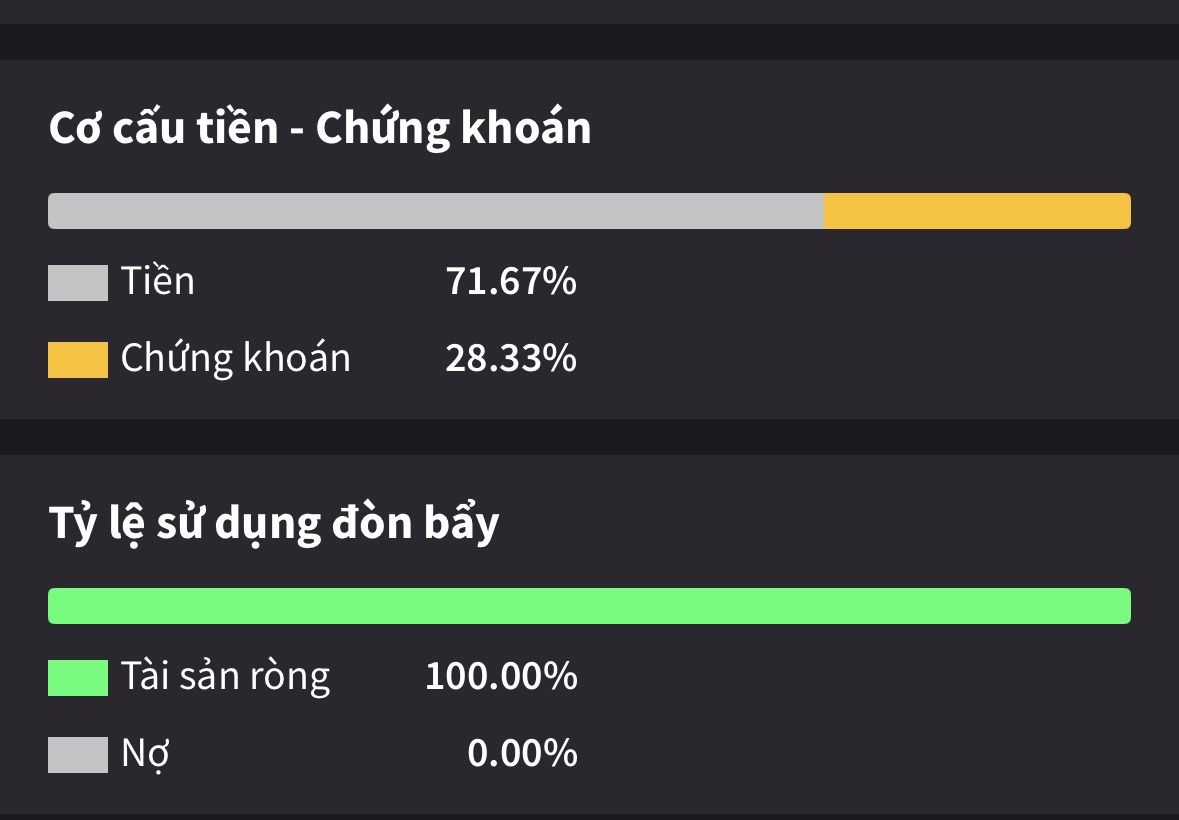Click the 71.67% cash value
This screenshot has width=1179, height=820.
coord(511,281)
